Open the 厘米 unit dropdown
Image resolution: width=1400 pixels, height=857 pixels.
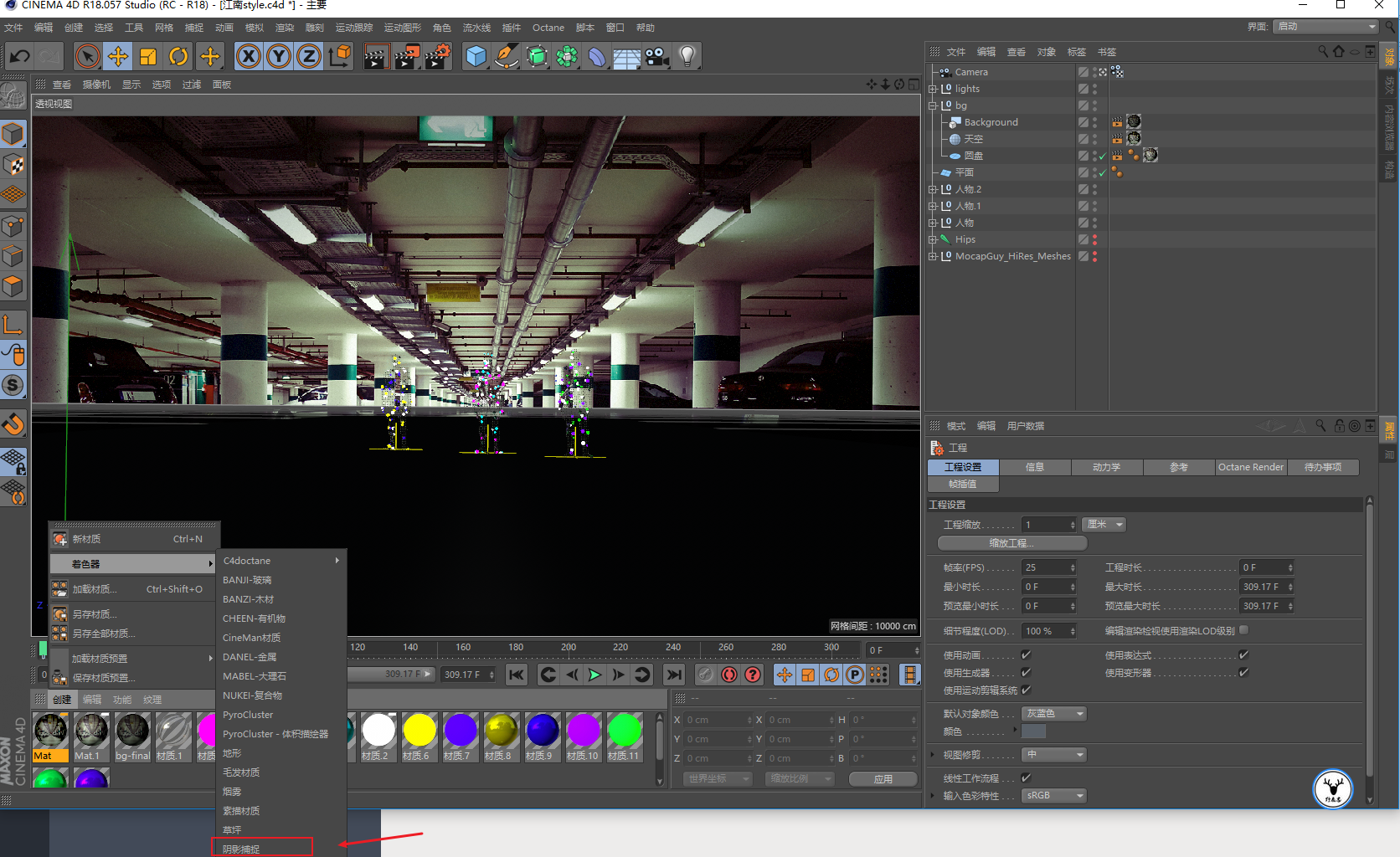[x=1104, y=525]
